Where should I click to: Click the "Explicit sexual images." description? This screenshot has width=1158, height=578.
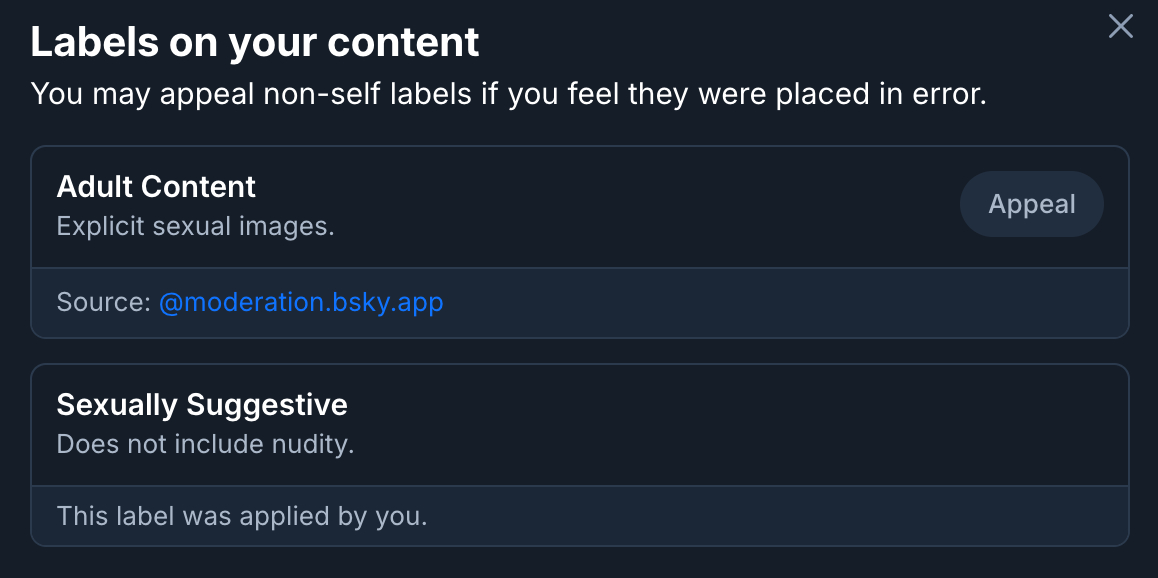tap(195, 226)
